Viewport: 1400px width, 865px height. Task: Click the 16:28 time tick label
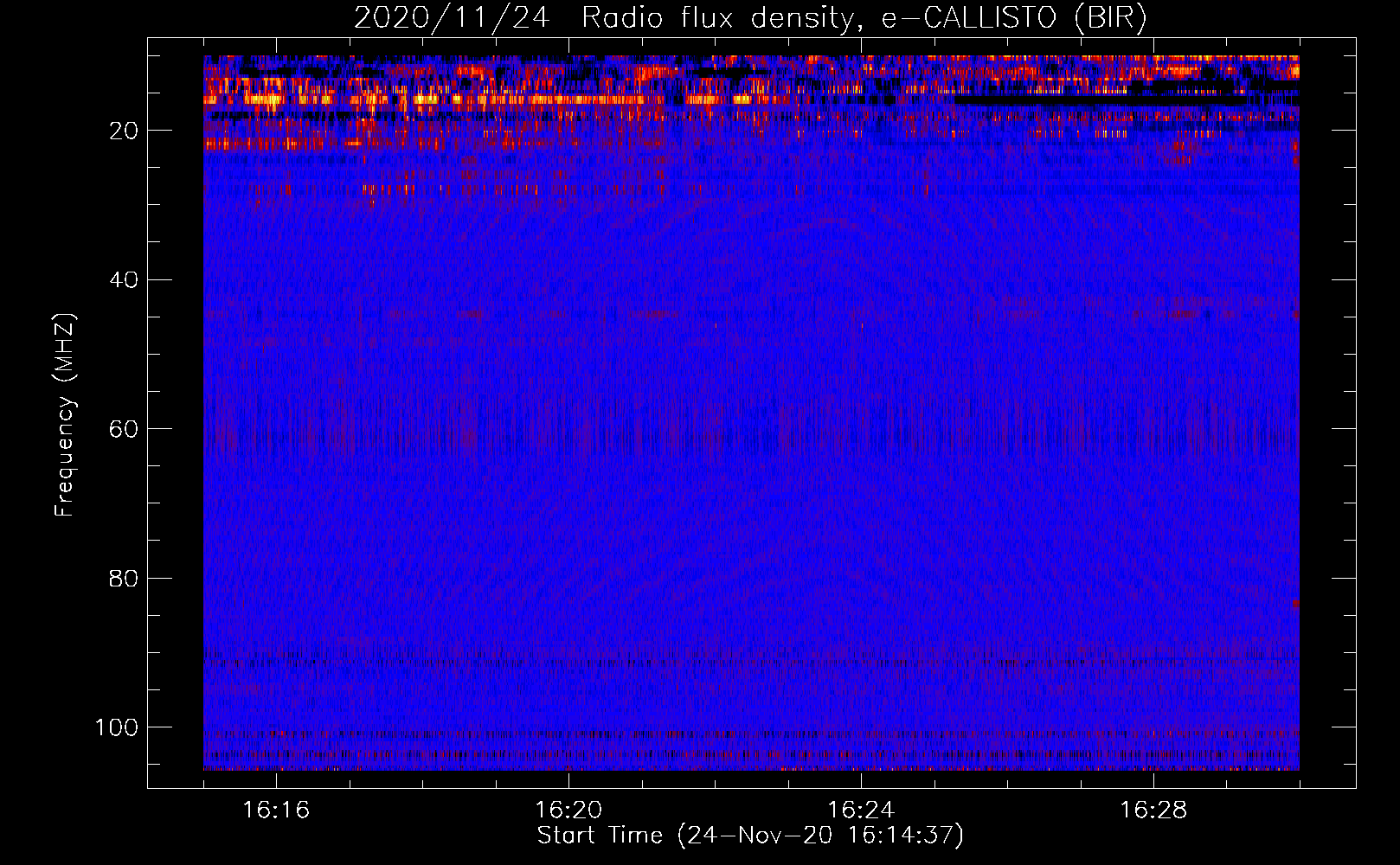(1153, 811)
